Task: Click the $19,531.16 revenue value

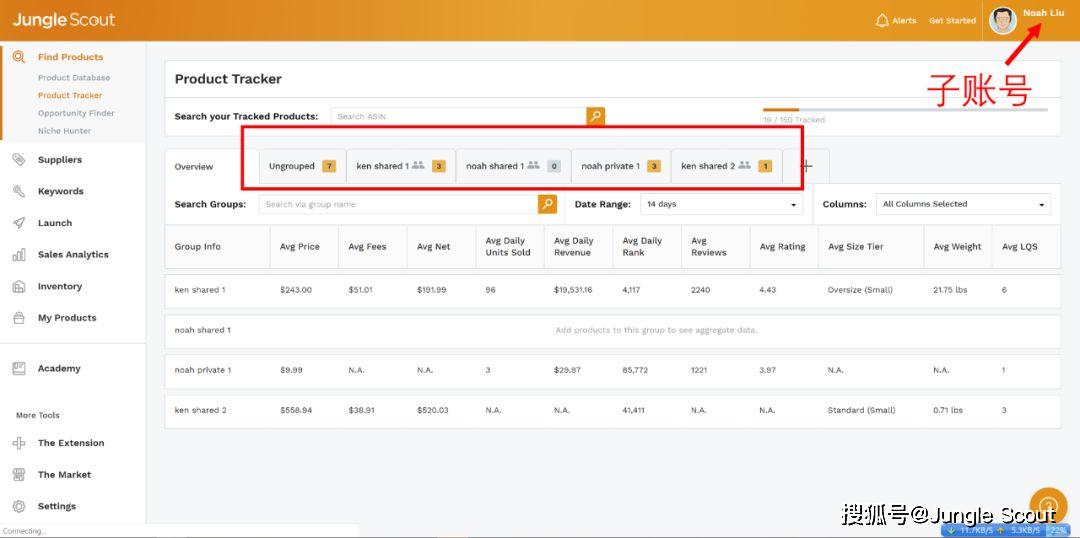Action: pyautogui.click(x=573, y=290)
